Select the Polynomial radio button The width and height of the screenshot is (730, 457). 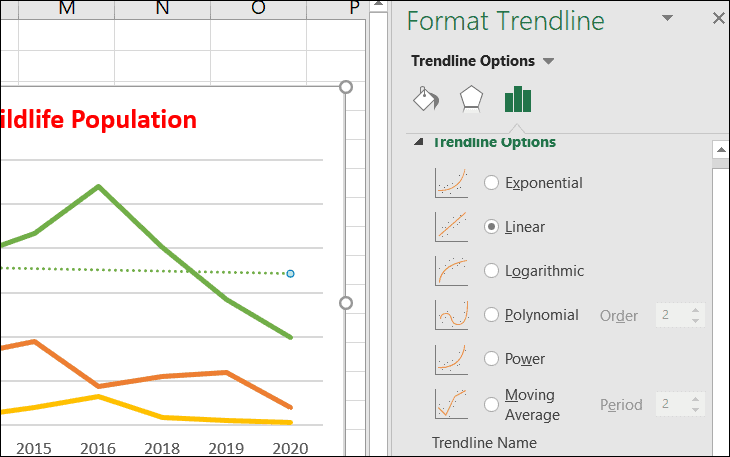click(491, 315)
